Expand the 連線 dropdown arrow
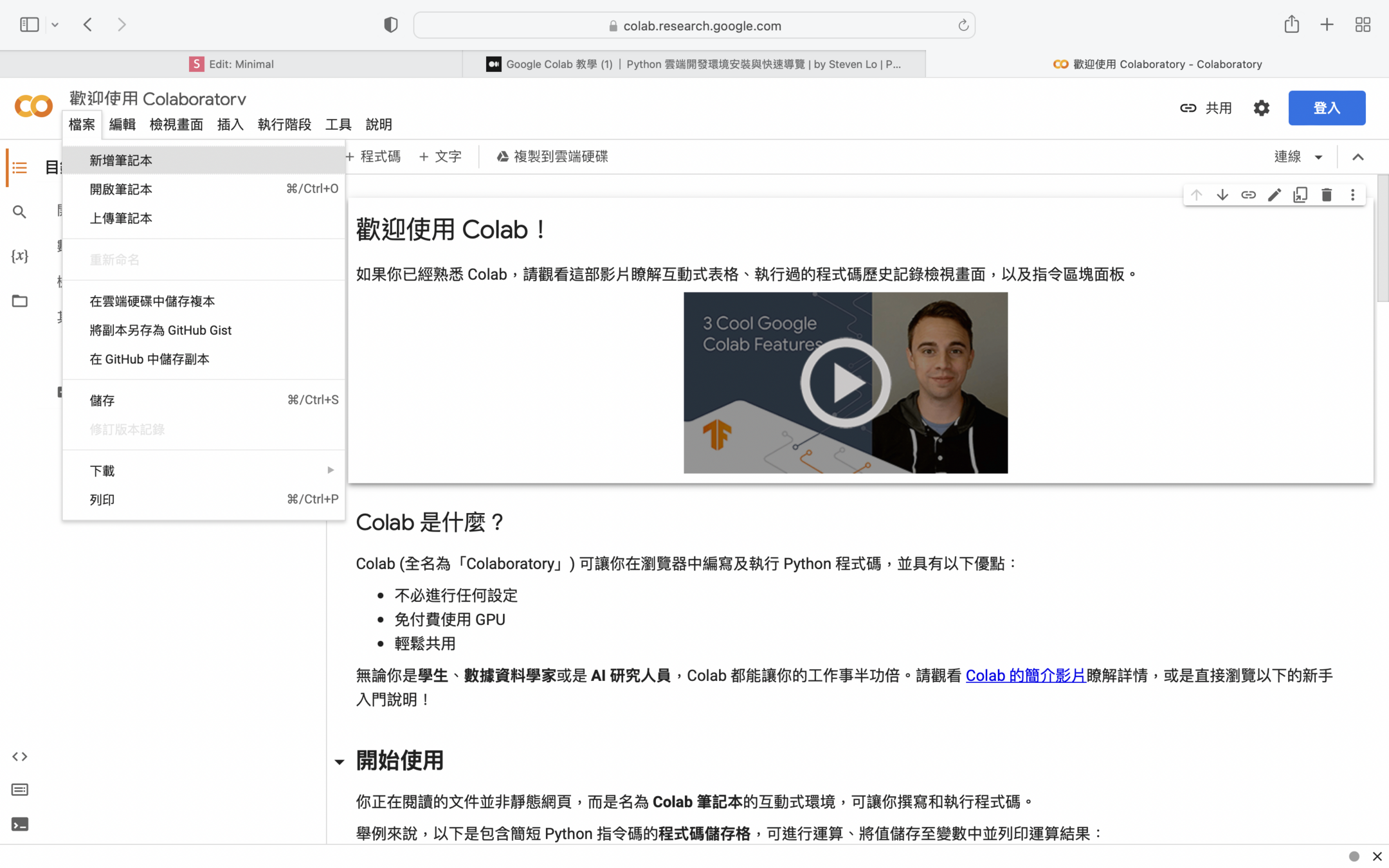 click(x=1318, y=158)
